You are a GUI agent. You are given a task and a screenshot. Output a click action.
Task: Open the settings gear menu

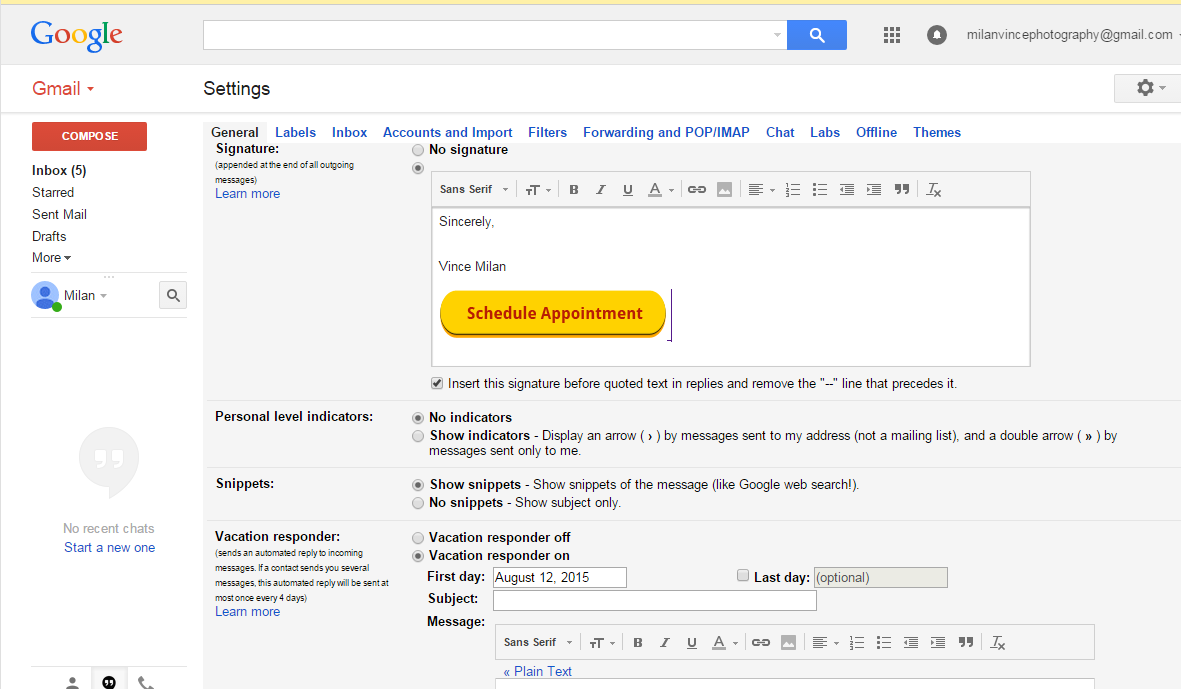pos(1150,88)
